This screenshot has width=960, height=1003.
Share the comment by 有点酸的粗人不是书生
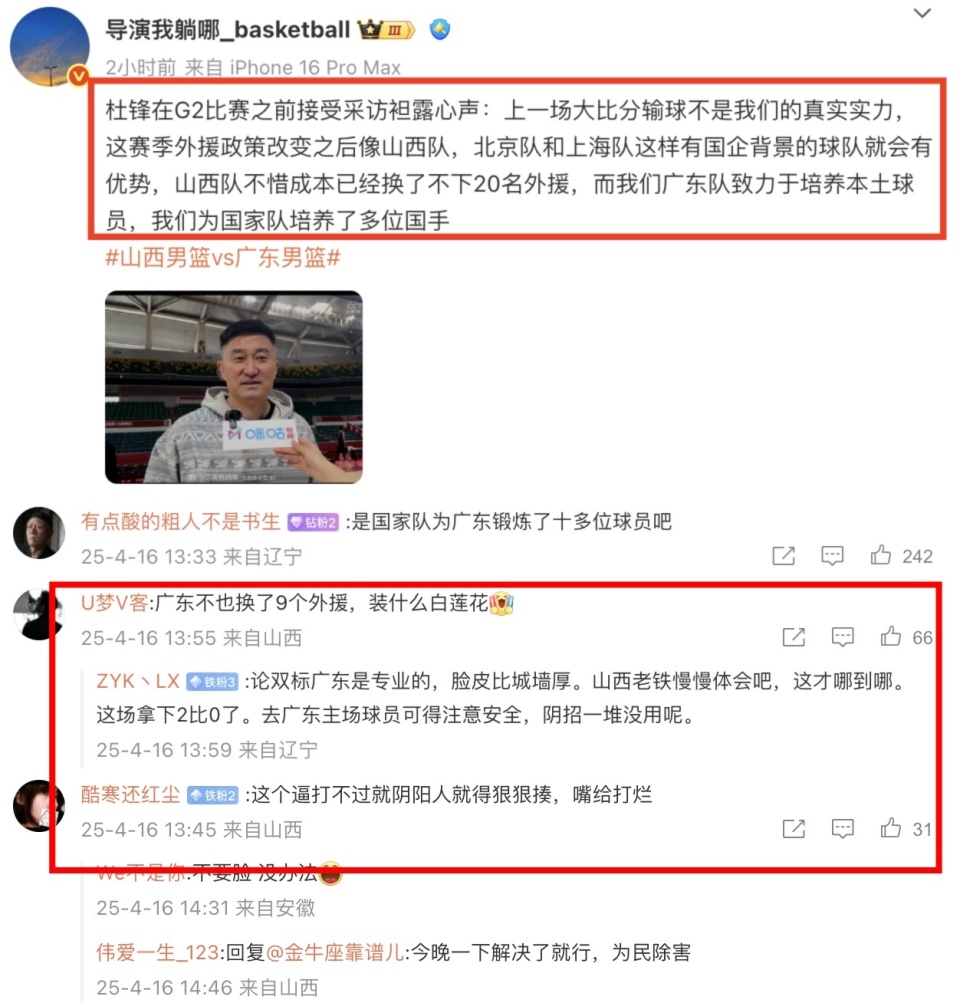[783, 555]
